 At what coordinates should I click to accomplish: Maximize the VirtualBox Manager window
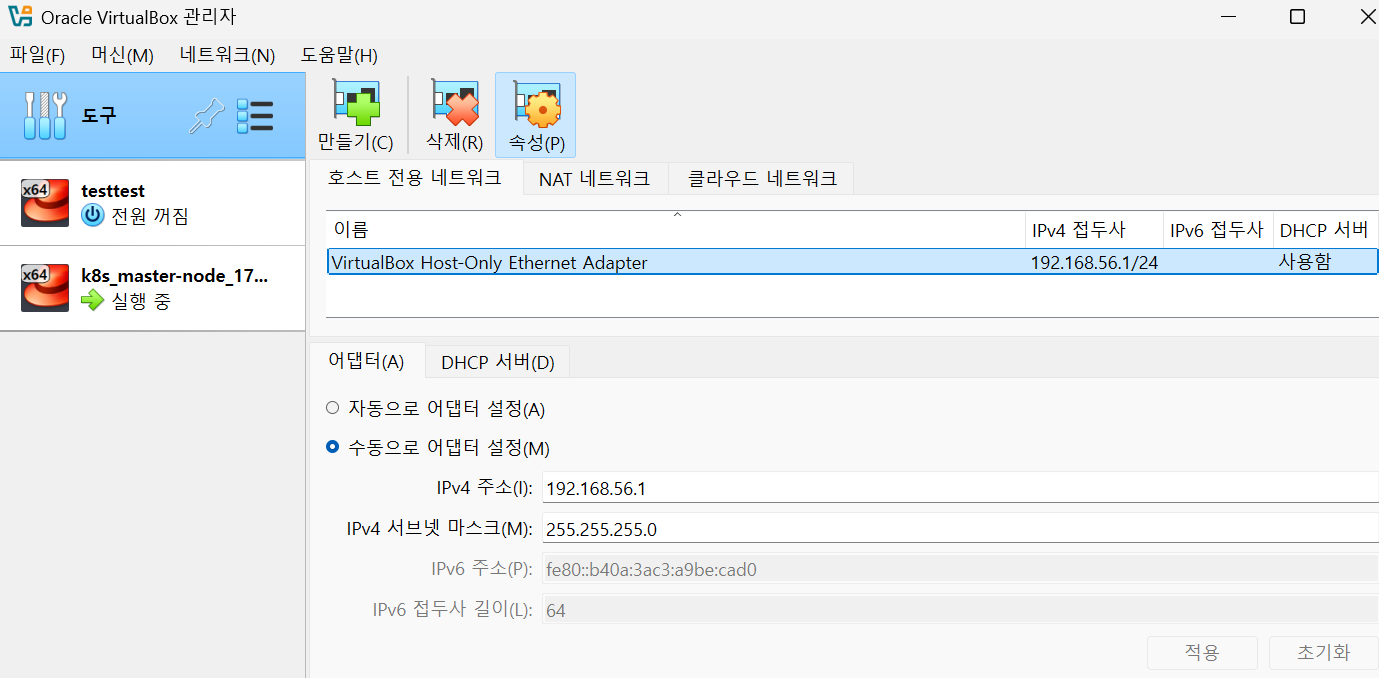(1297, 17)
